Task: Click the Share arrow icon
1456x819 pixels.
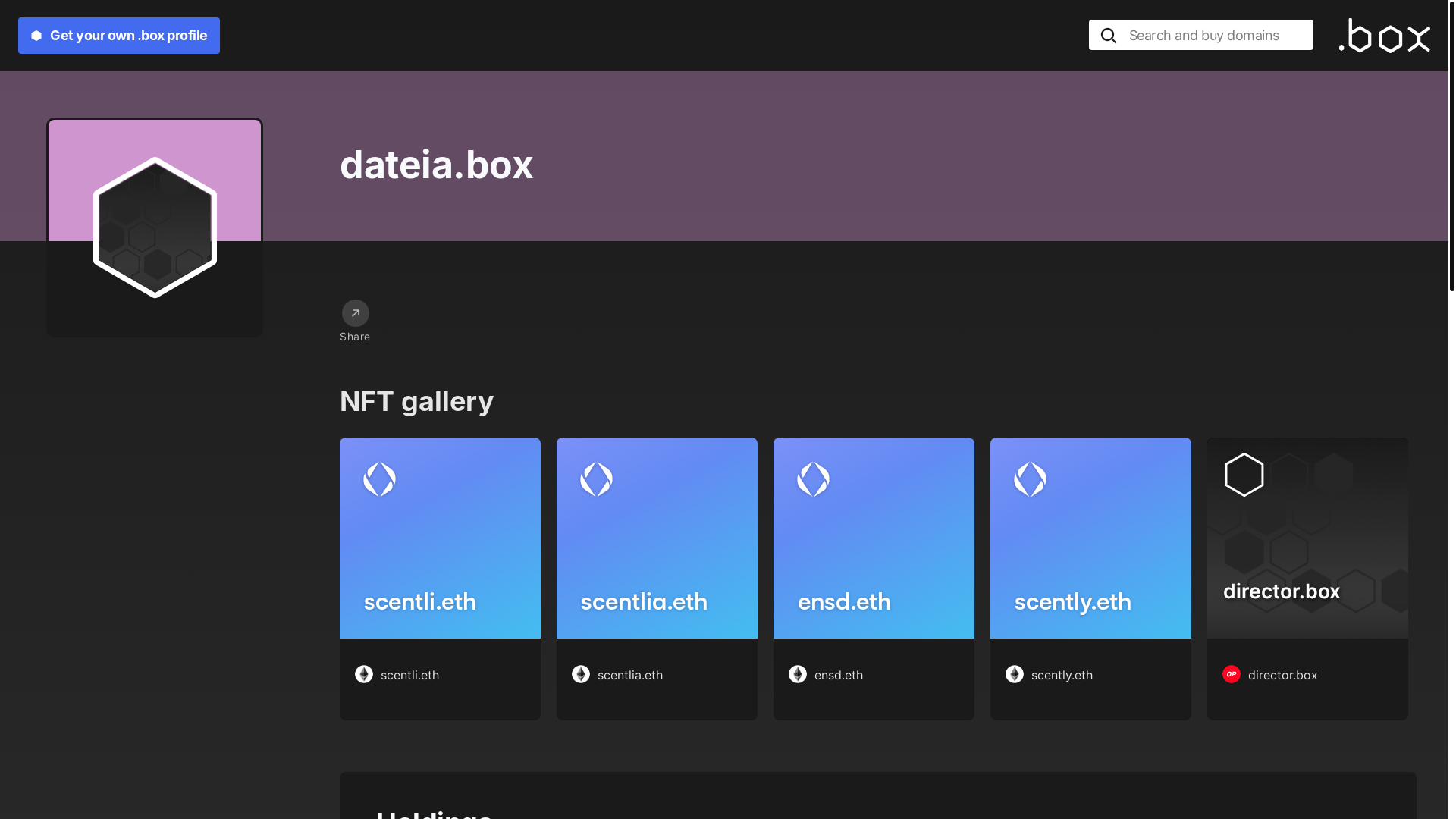Action: pyautogui.click(x=355, y=313)
